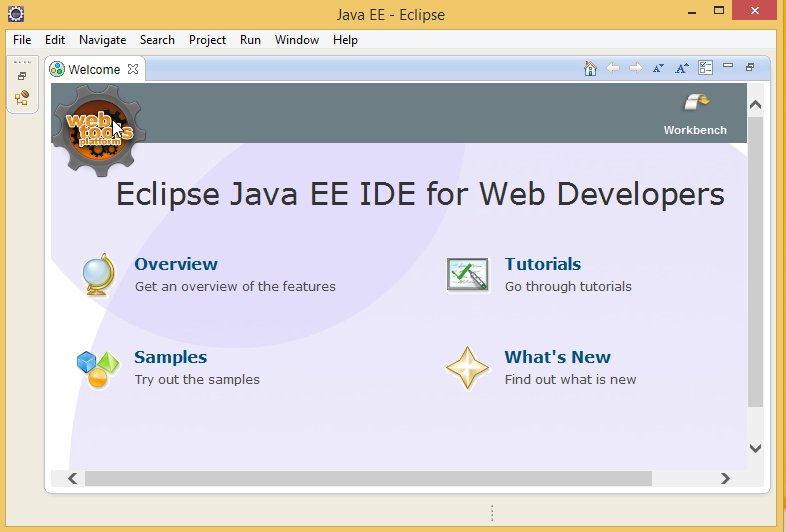
Task: Open the What's New link
Action: click(557, 357)
